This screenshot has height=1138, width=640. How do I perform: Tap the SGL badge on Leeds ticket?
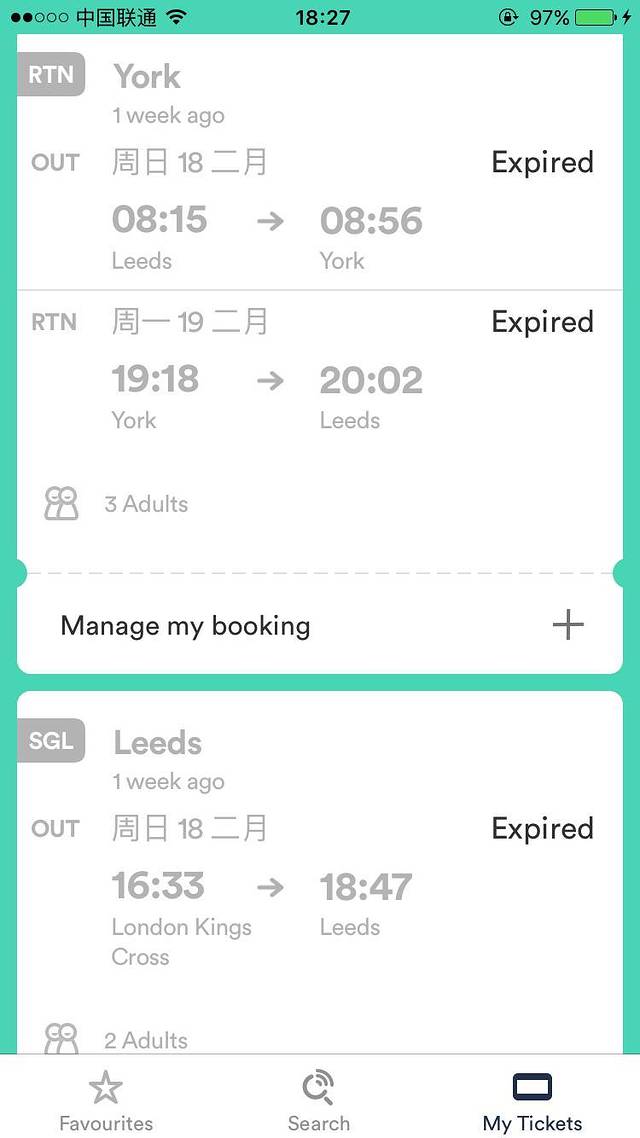click(x=51, y=741)
